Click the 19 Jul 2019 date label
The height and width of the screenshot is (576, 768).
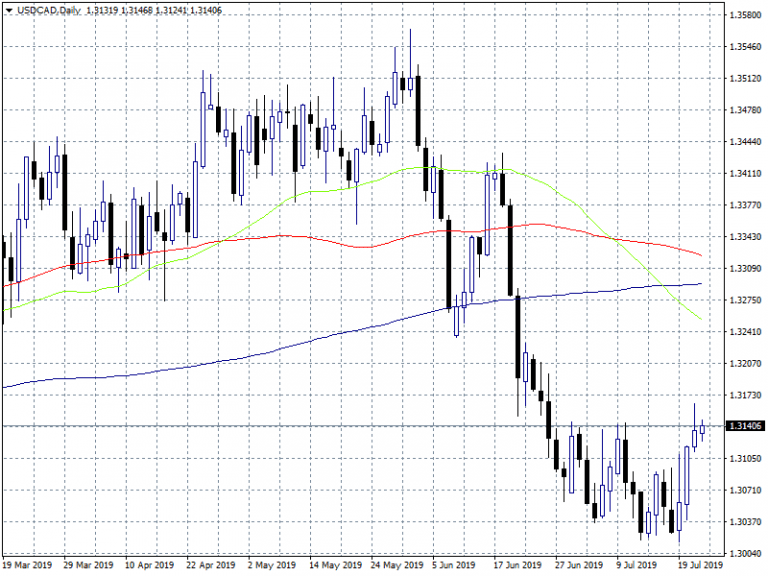point(700,565)
